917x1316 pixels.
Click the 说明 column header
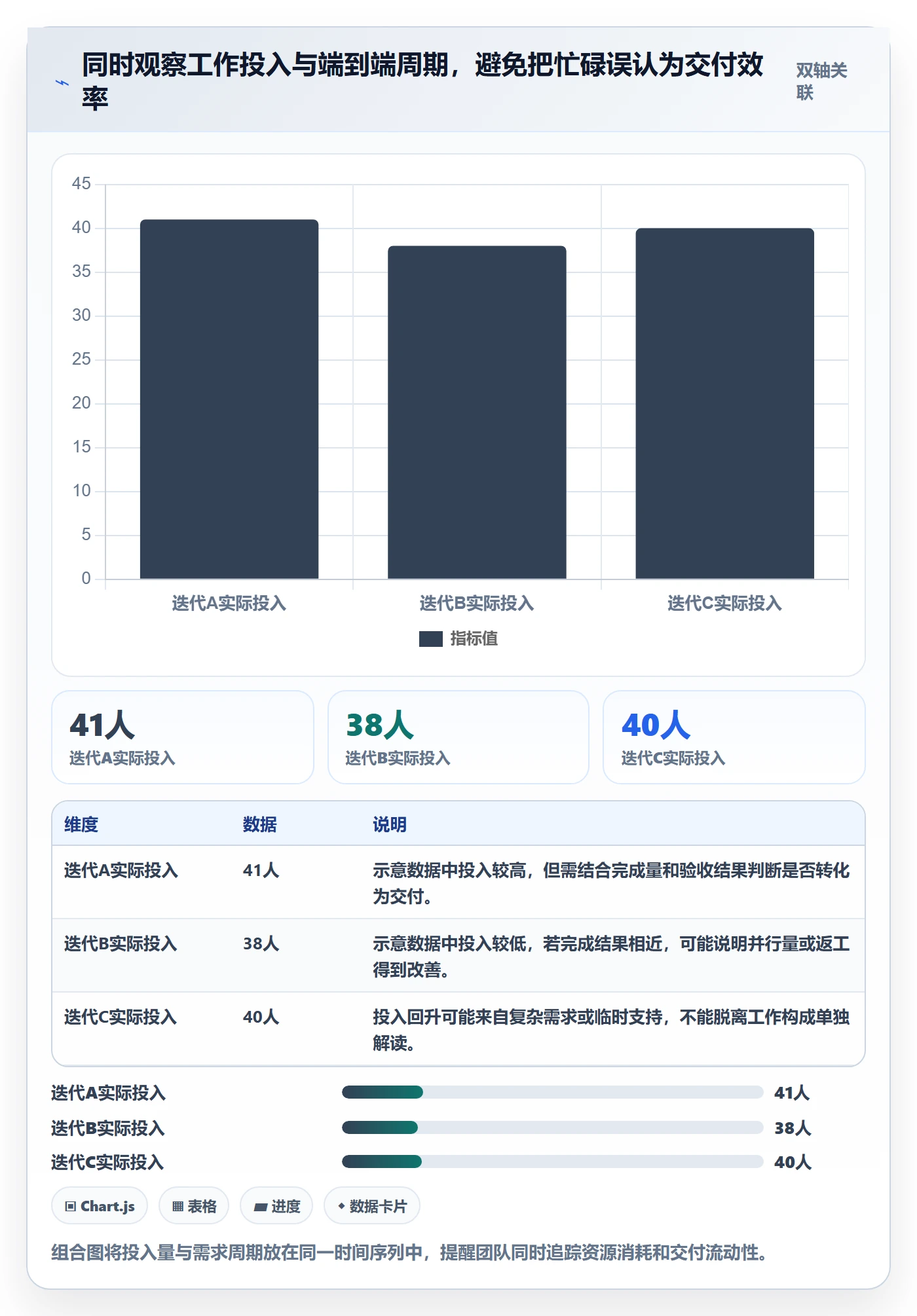coord(390,824)
